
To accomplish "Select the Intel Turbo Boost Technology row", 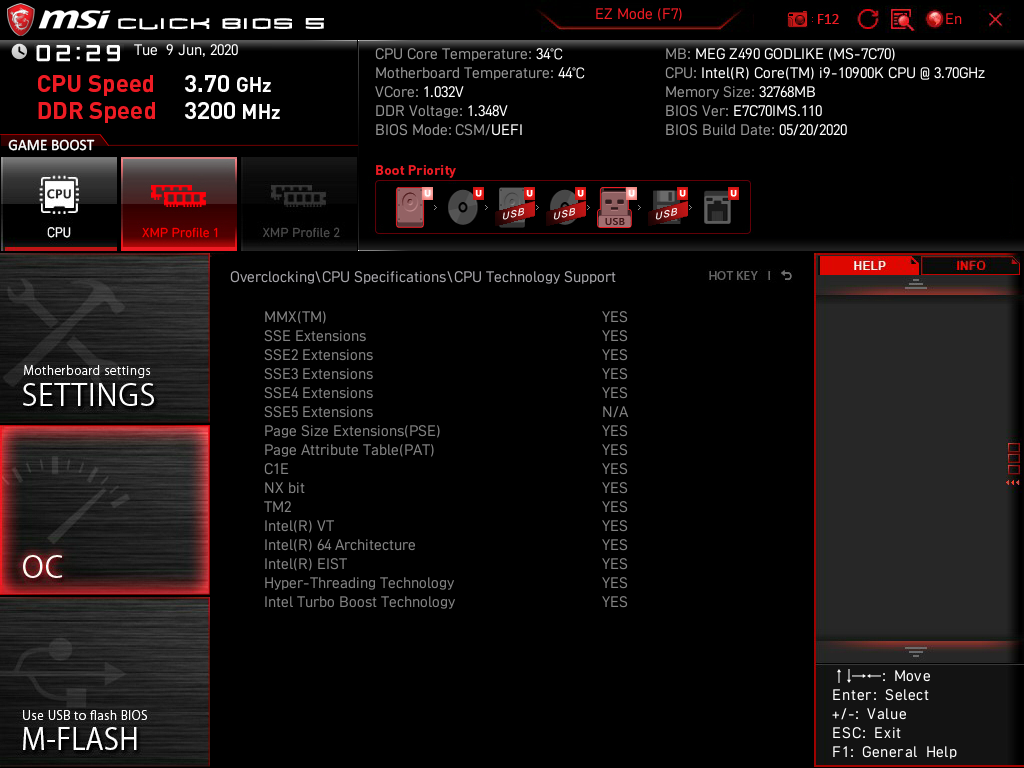I will coord(445,601).
